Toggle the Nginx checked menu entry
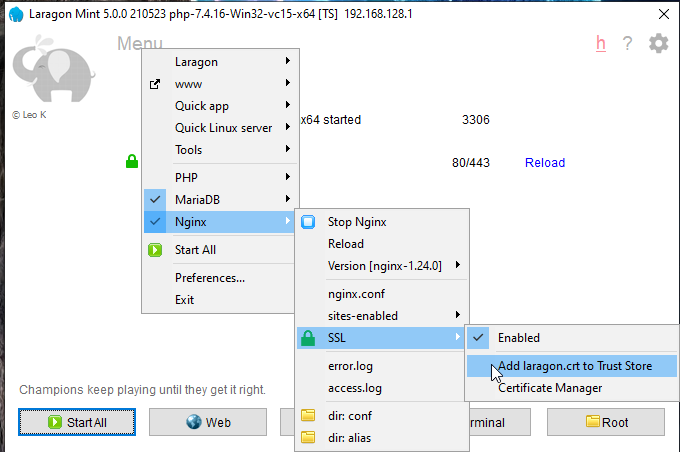 point(192,222)
